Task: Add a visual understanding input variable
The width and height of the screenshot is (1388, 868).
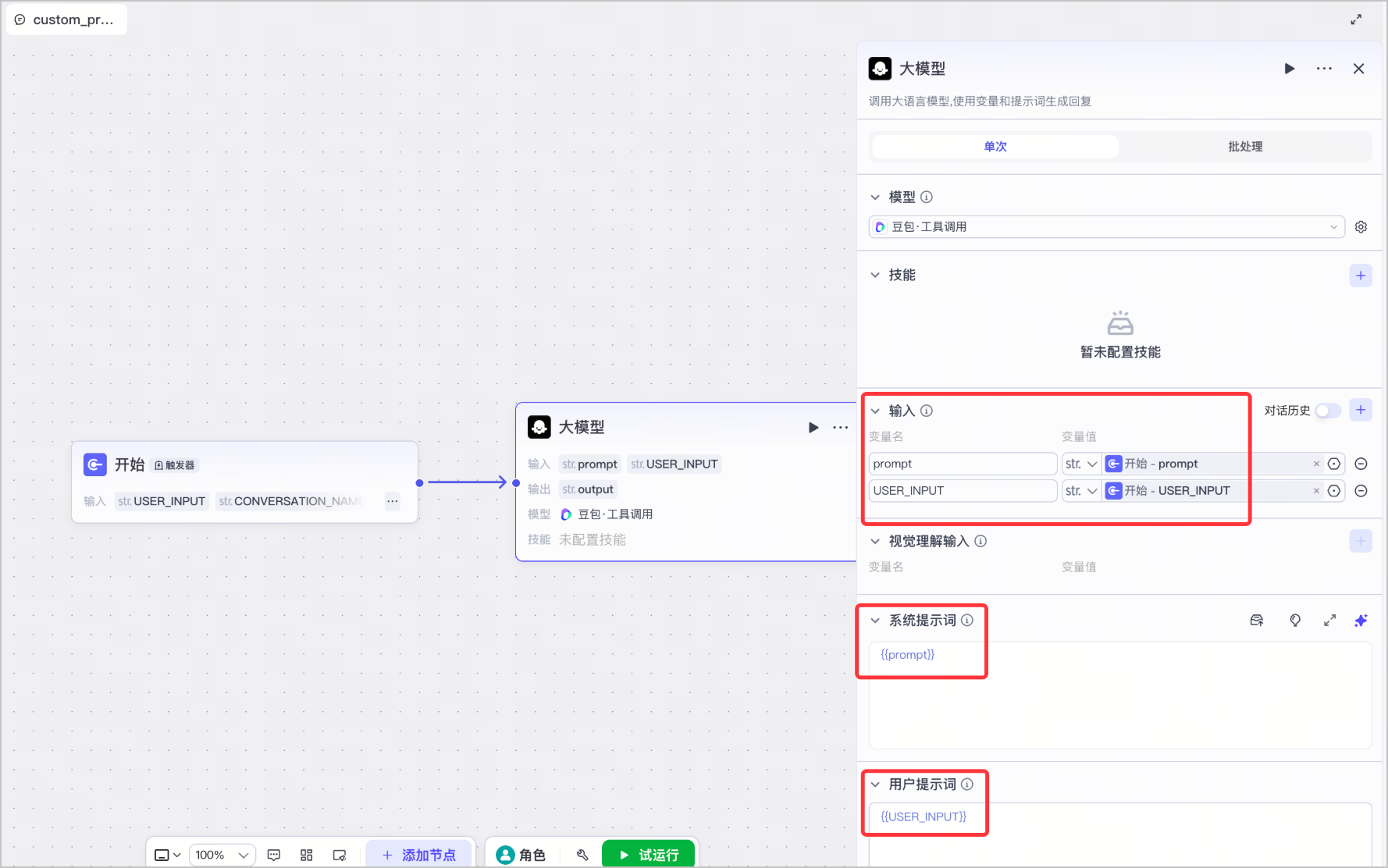Action: [1361, 541]
